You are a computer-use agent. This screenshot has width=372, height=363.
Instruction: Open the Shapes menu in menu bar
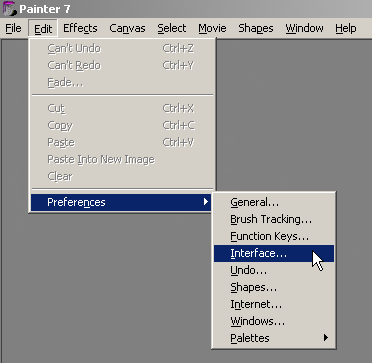point(256,28)
